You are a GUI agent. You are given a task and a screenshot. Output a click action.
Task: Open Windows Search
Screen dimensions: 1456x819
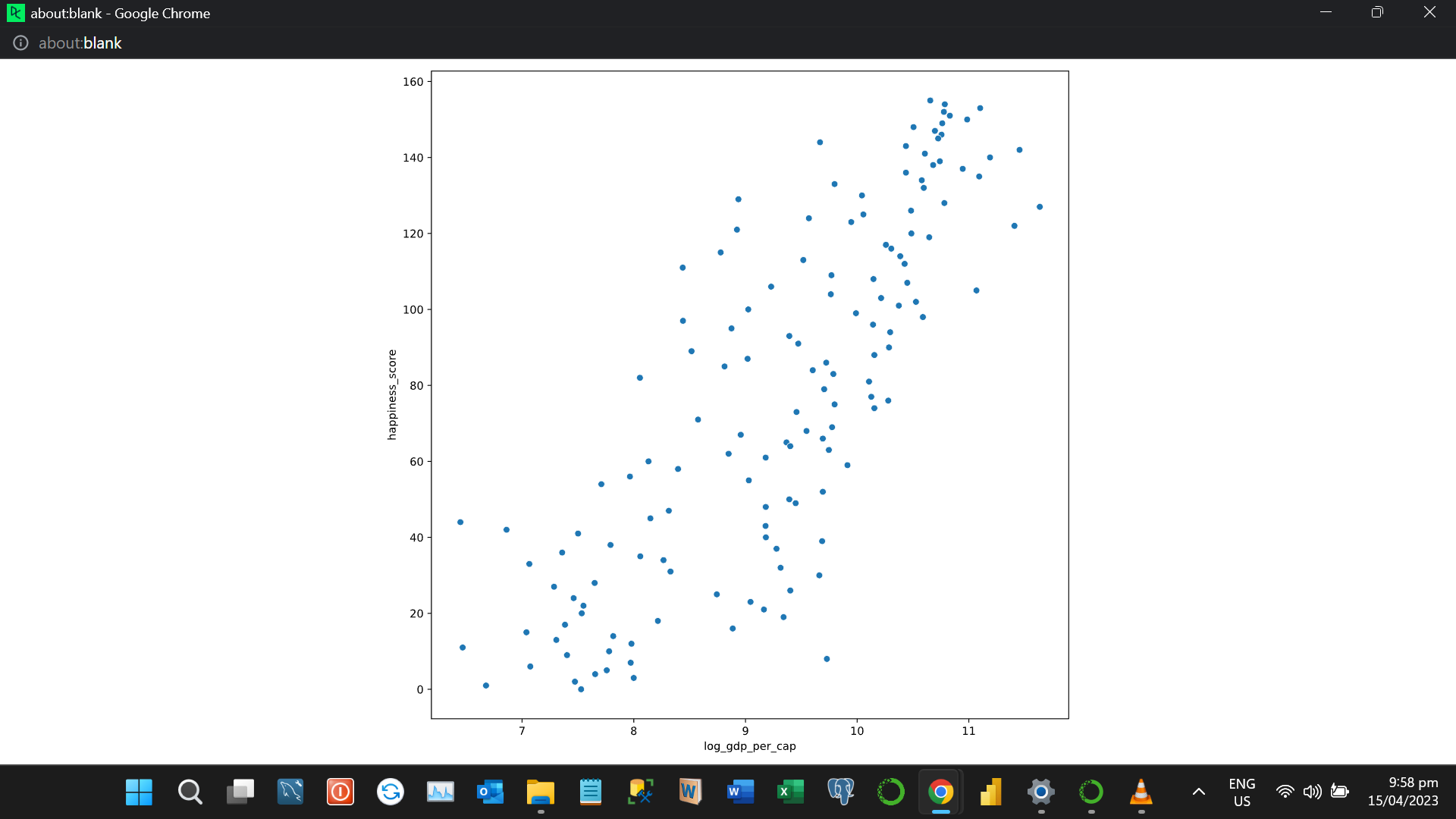(189, 792)
